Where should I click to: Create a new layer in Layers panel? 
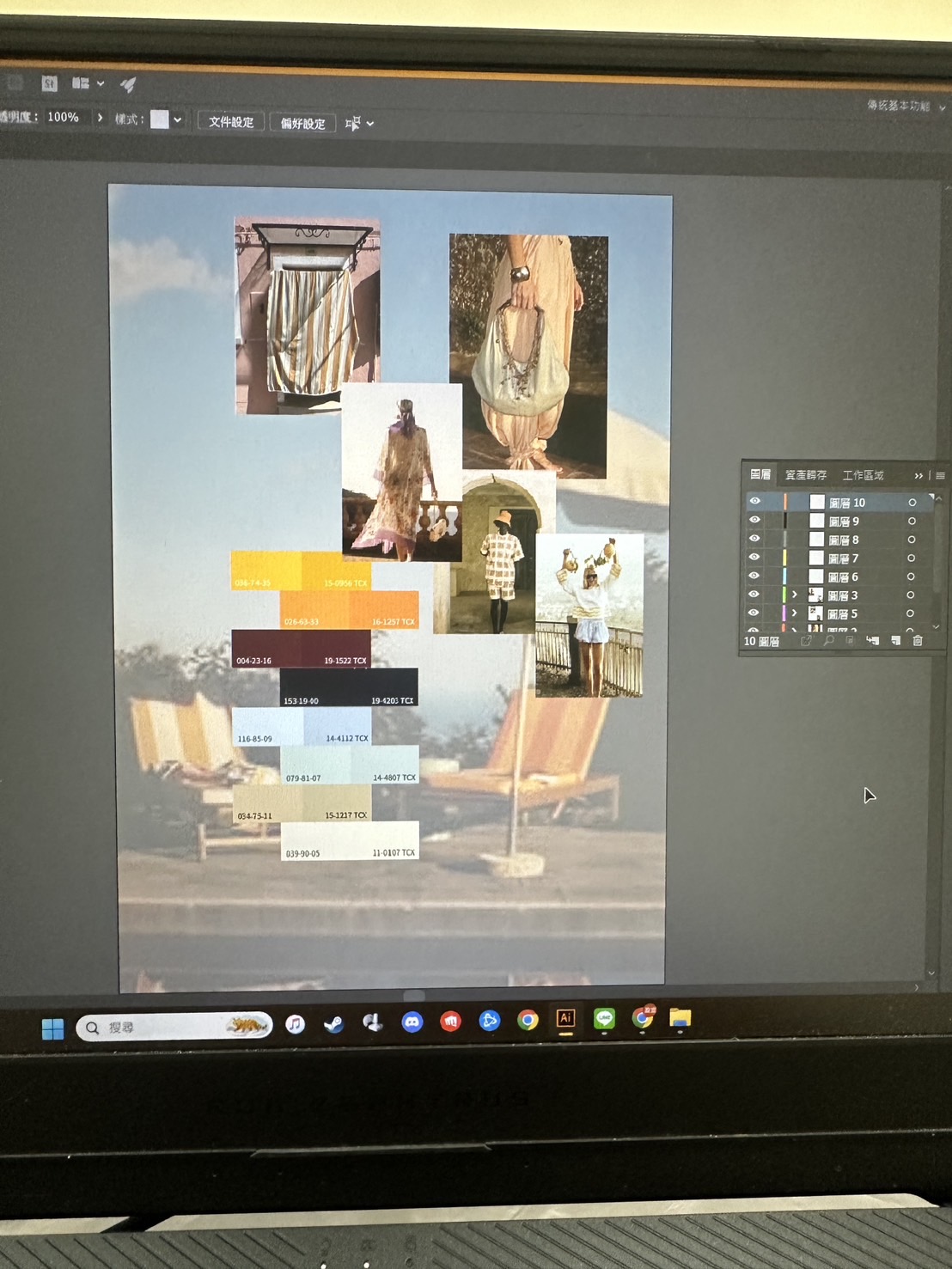[x=895, y=641]
